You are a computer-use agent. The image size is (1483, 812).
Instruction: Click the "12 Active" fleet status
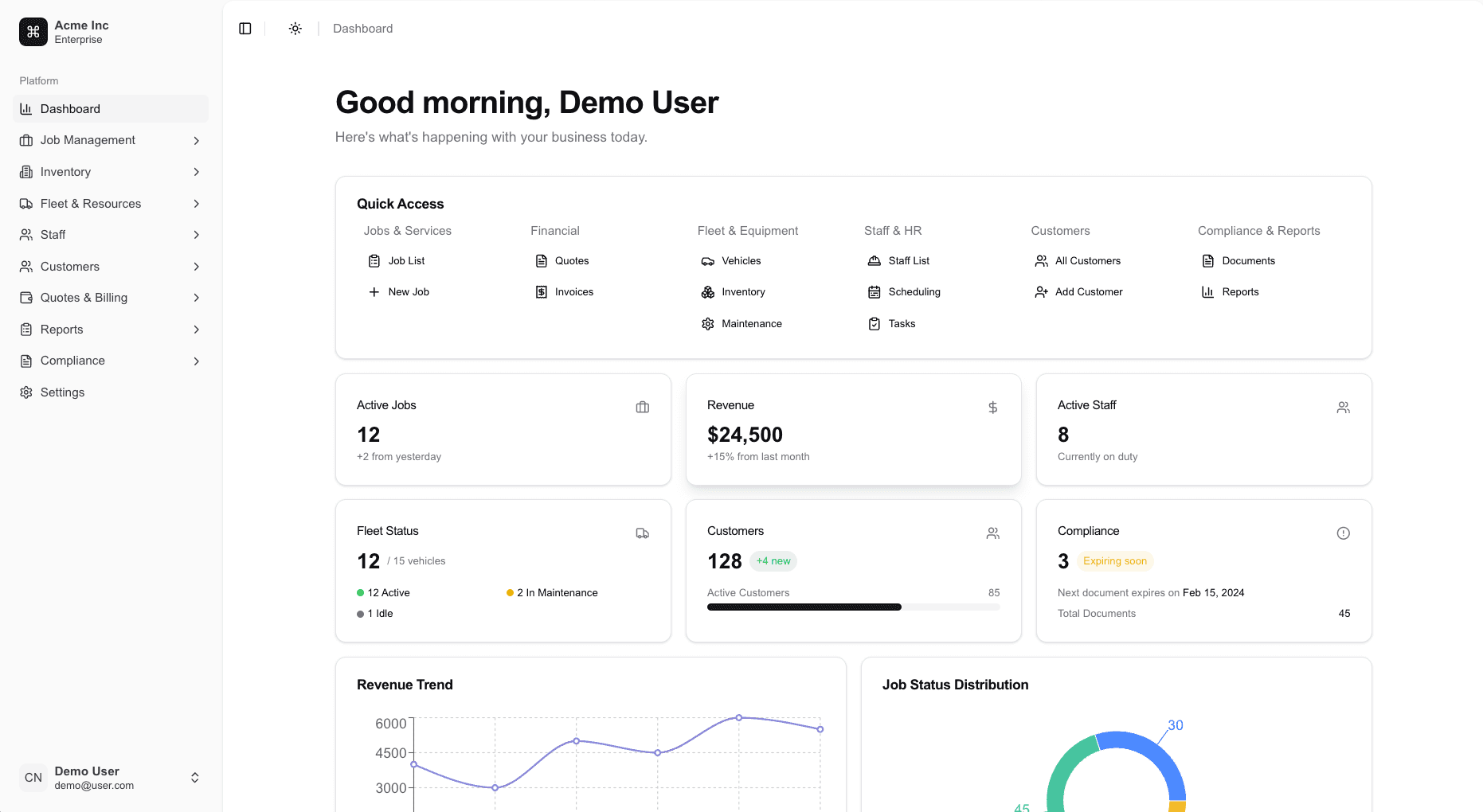(x=383, y=593)
